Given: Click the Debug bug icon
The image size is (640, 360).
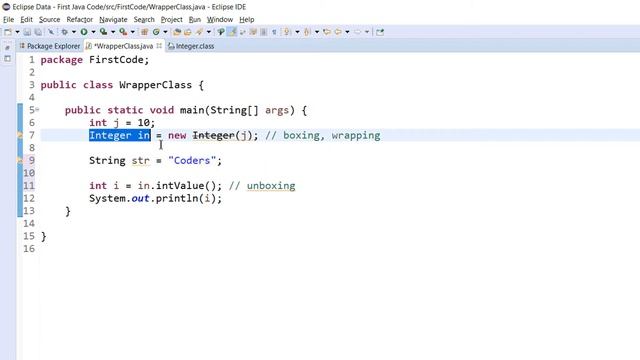Looking at the screenshot, I should coord(64,32).
